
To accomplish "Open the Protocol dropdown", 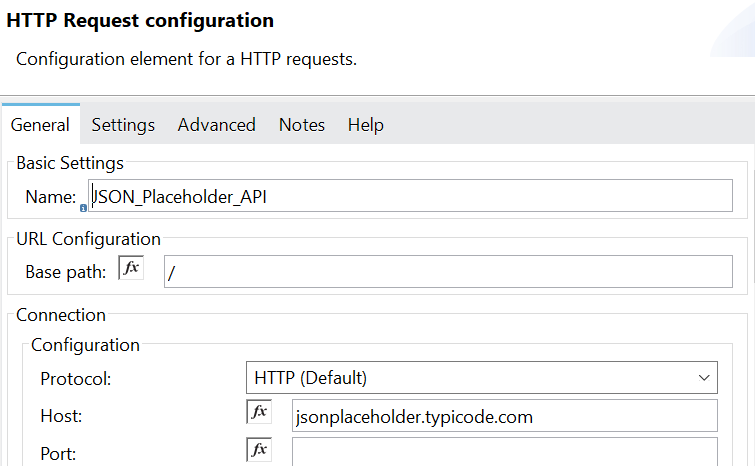I will [482, 378].
